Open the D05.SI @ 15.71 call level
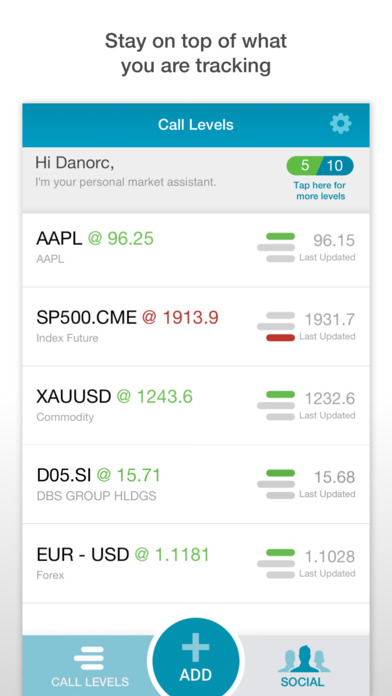Image resolution: width=392 pixels, height=696 pixels. (x=196, y=484)
